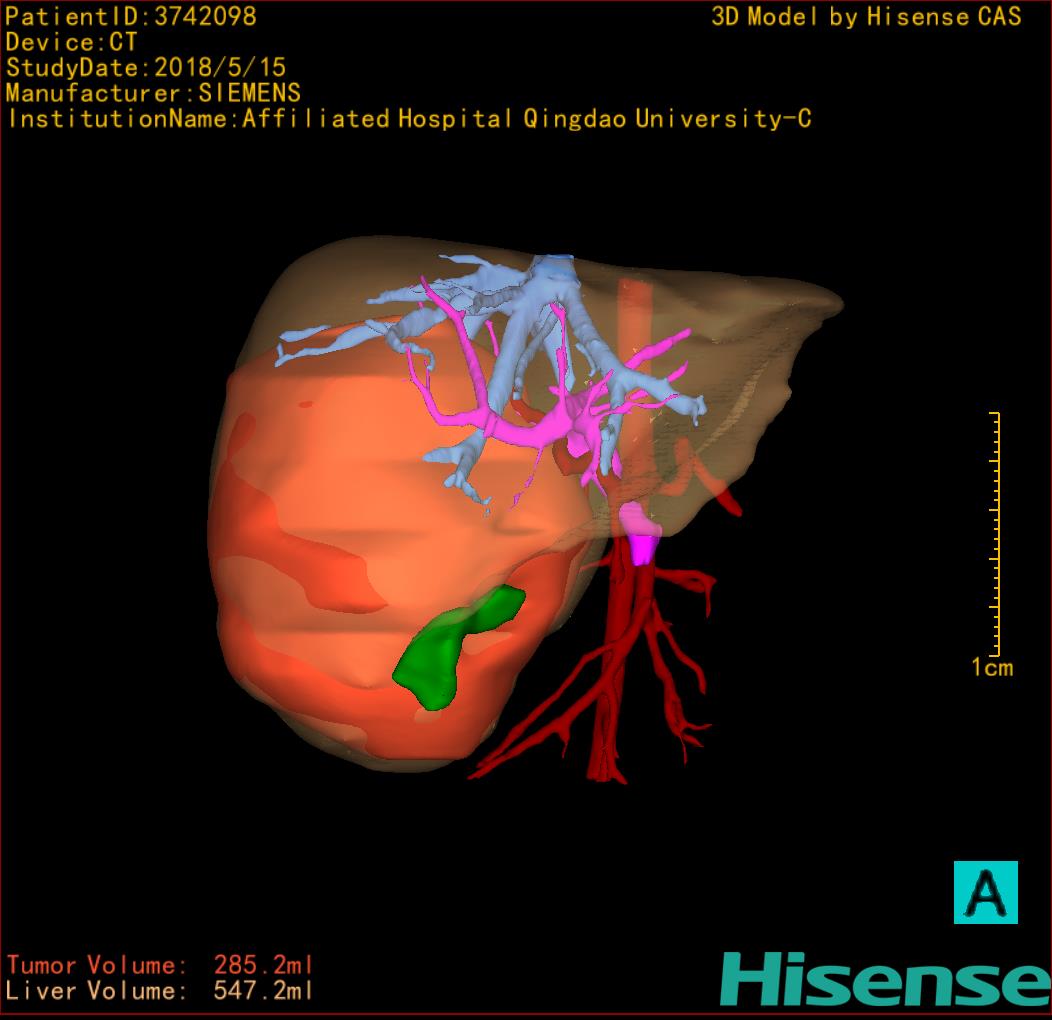Click the '1cm' scale label
This screenshot has height=1020, width=1052.
[x=991, y=668]
